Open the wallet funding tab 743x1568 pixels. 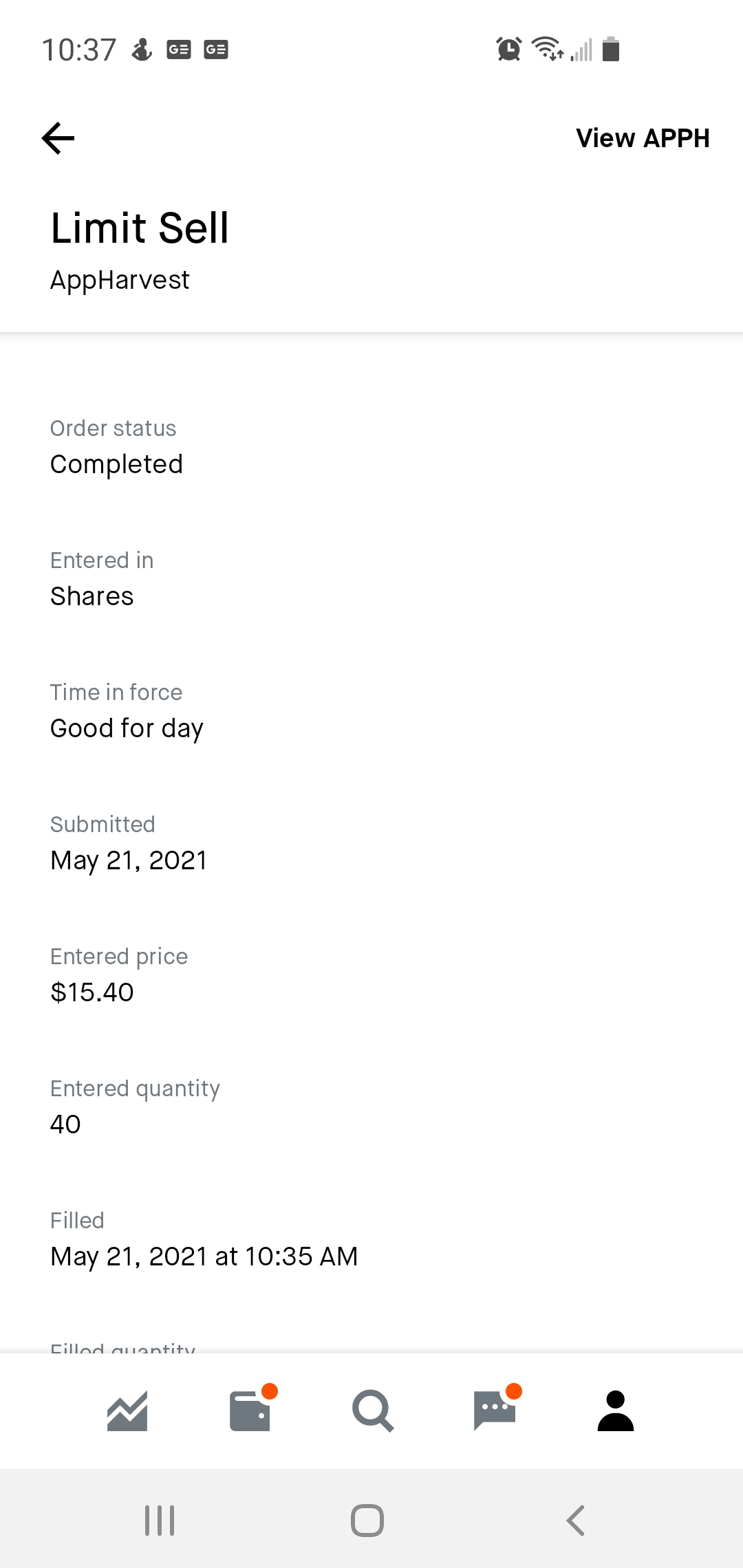pyautogui.click(x=250, y=1411)
